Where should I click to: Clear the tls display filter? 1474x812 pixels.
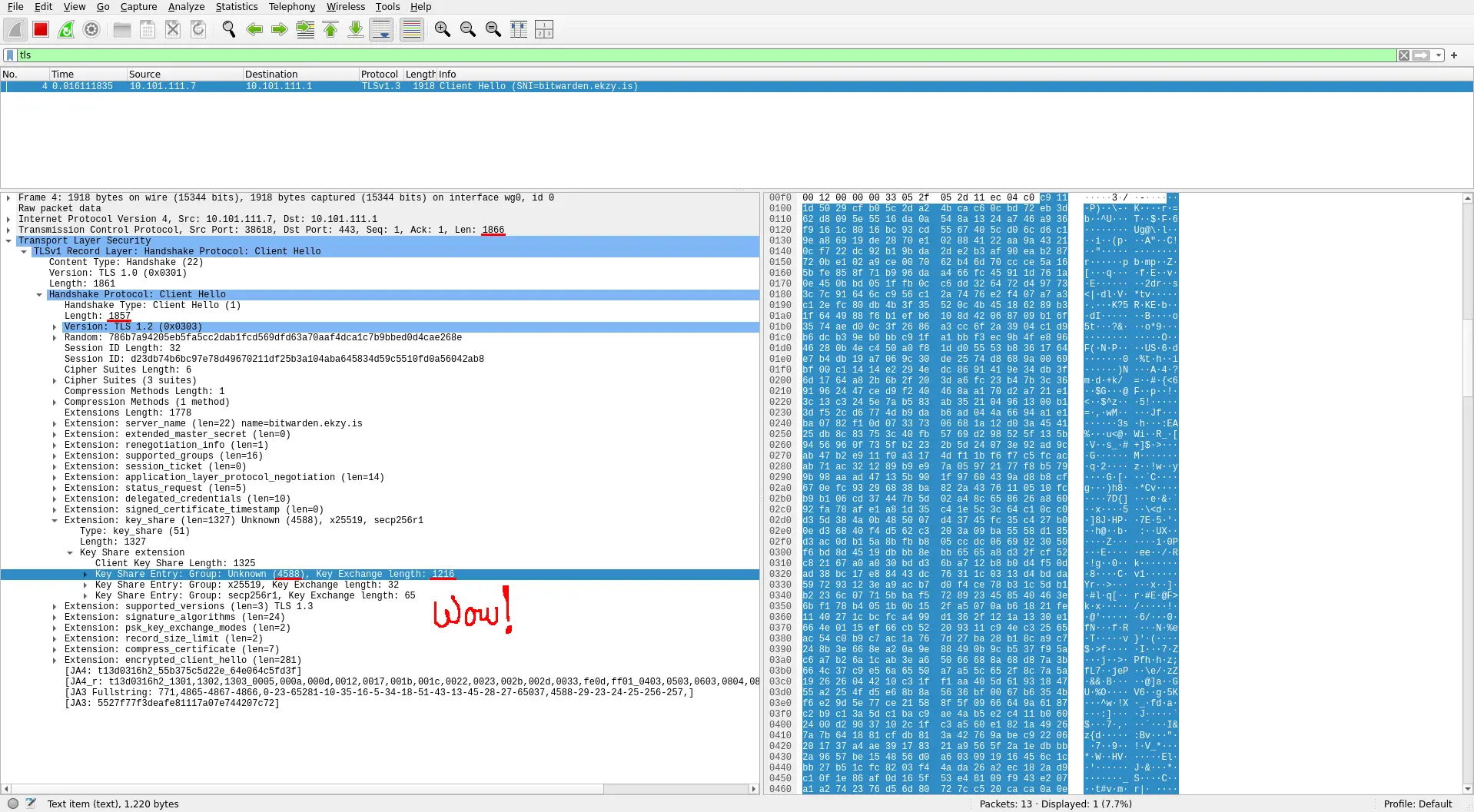coord(1404,55)
